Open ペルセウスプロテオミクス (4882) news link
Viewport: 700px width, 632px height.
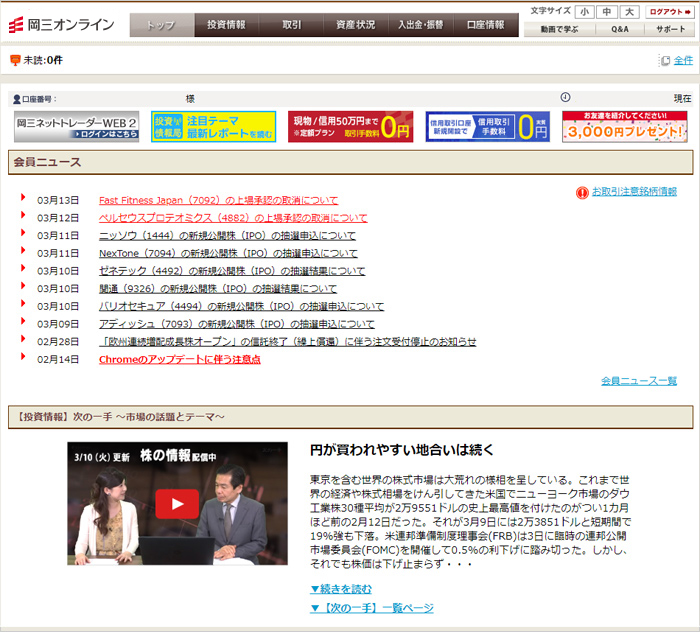click(233, 218)
